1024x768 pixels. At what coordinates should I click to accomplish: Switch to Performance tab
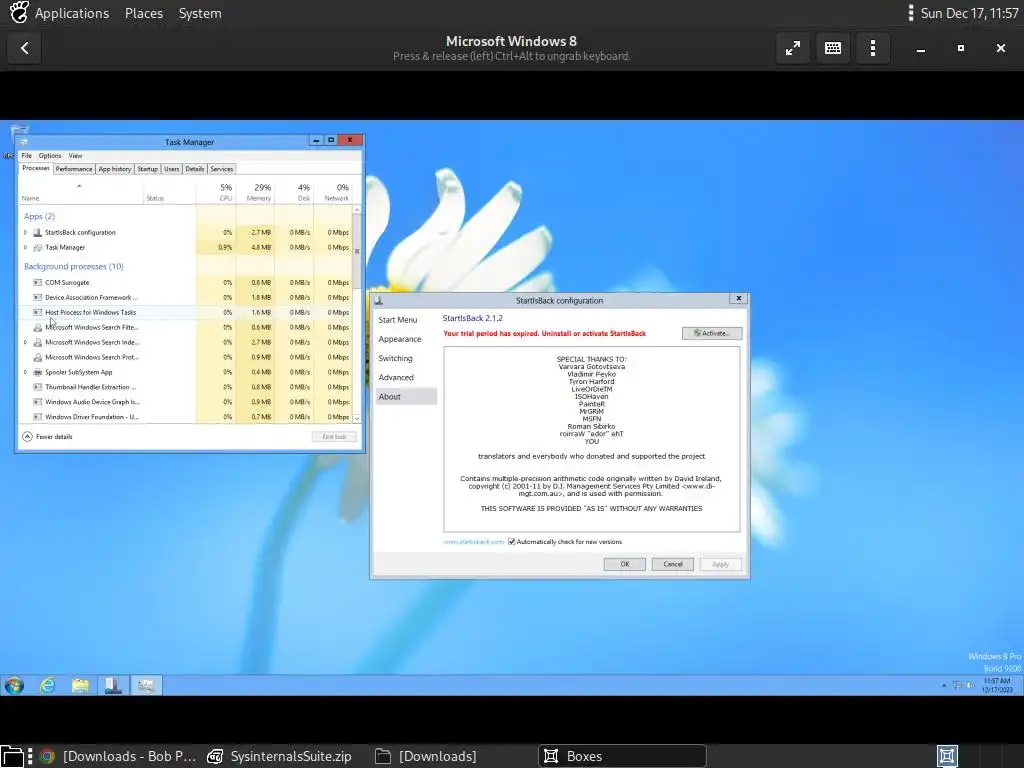74,169
